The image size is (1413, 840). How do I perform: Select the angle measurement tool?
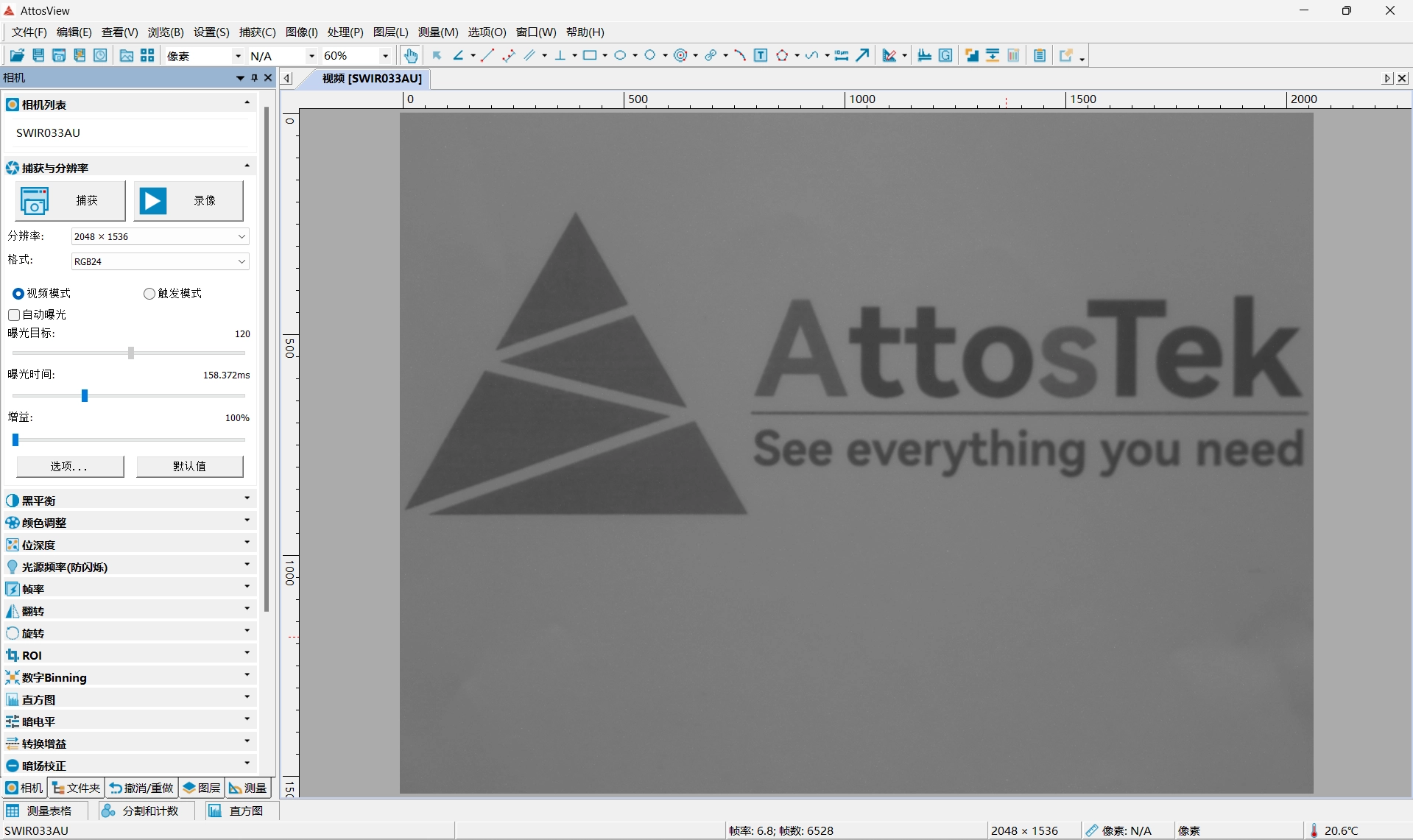click(458, 55)
